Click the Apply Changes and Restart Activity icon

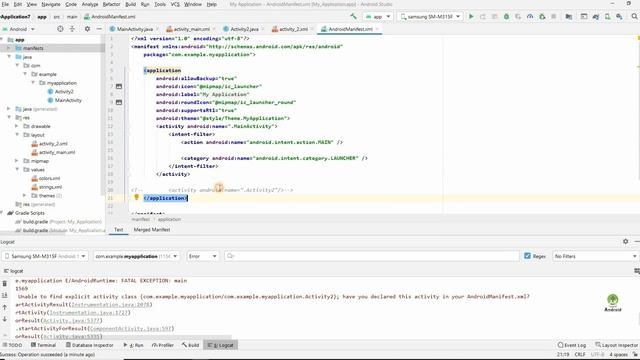click(483, 16)
